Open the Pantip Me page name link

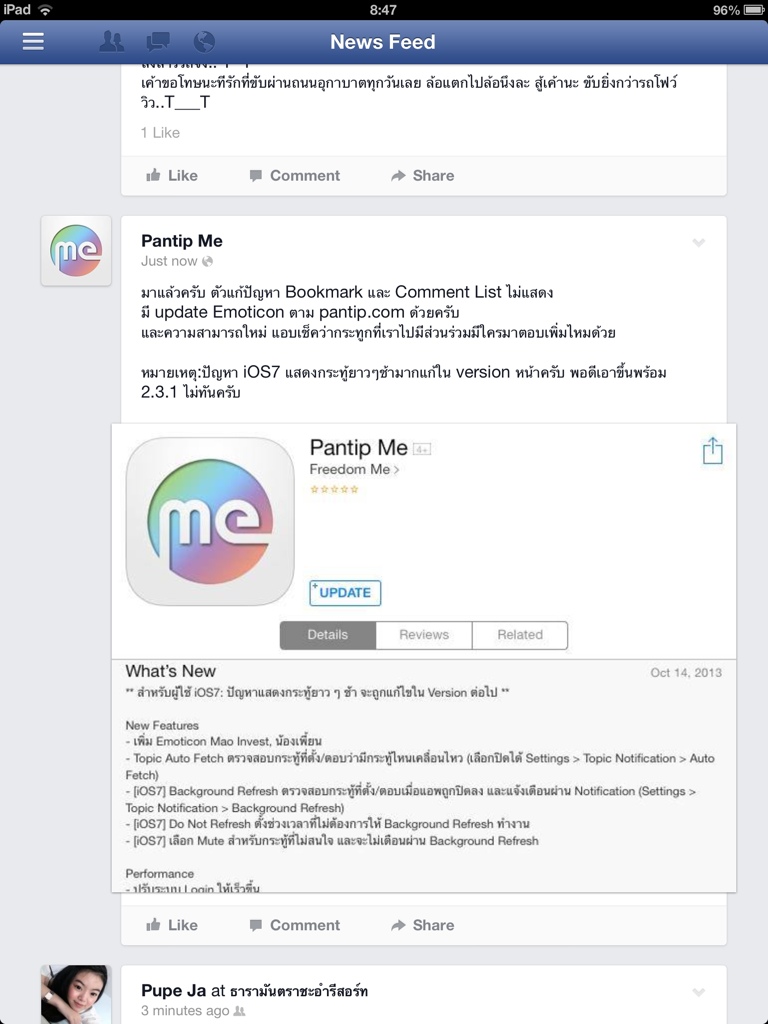coord(182,241)
